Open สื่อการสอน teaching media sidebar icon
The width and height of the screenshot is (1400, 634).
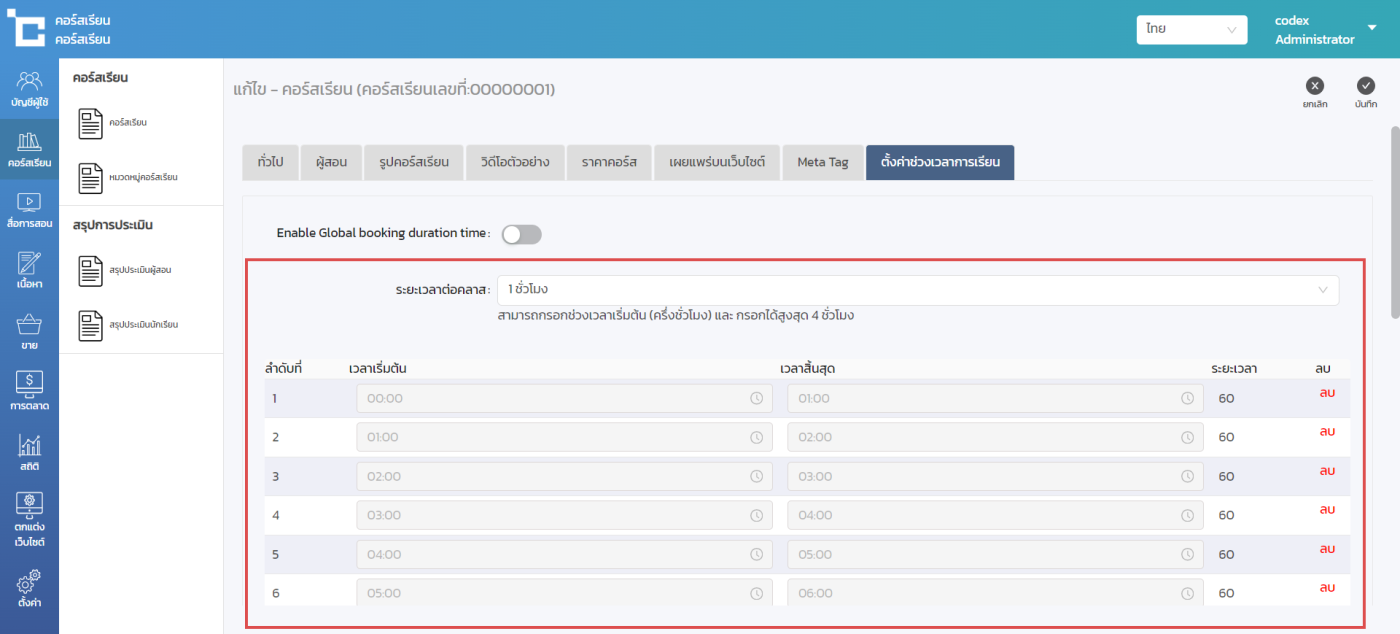tap(29, 210)
